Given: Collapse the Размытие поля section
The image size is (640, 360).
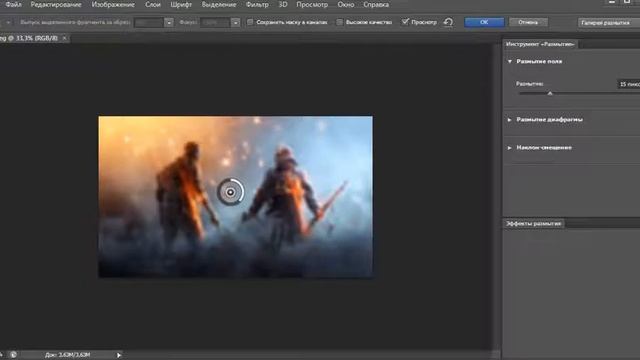Looking at the screenshot, I should click(x=509, y=62).
